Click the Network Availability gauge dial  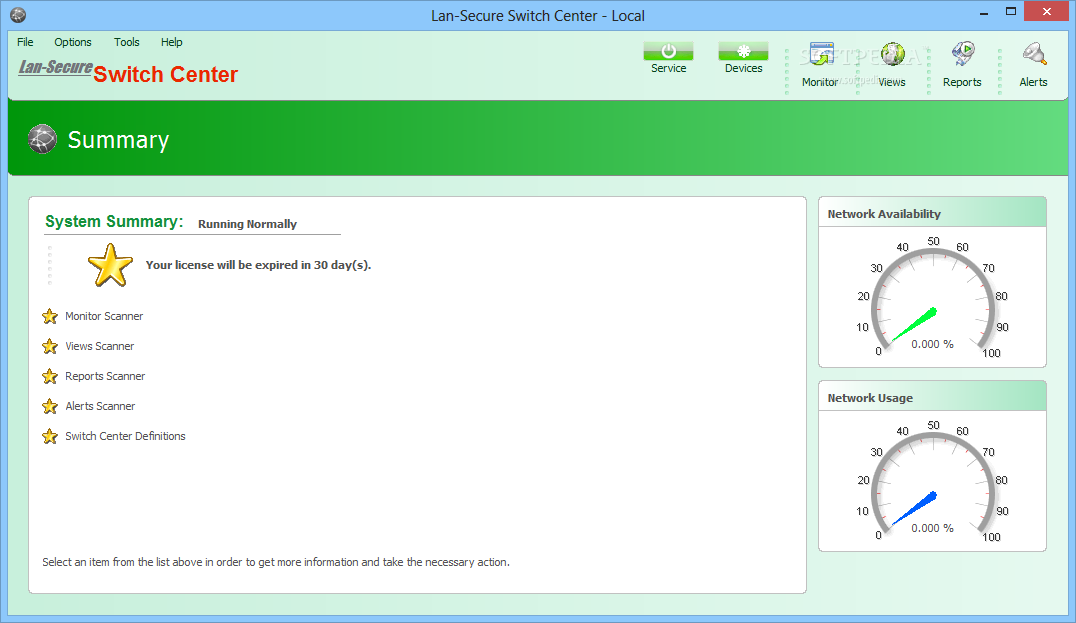pos(933,300)
